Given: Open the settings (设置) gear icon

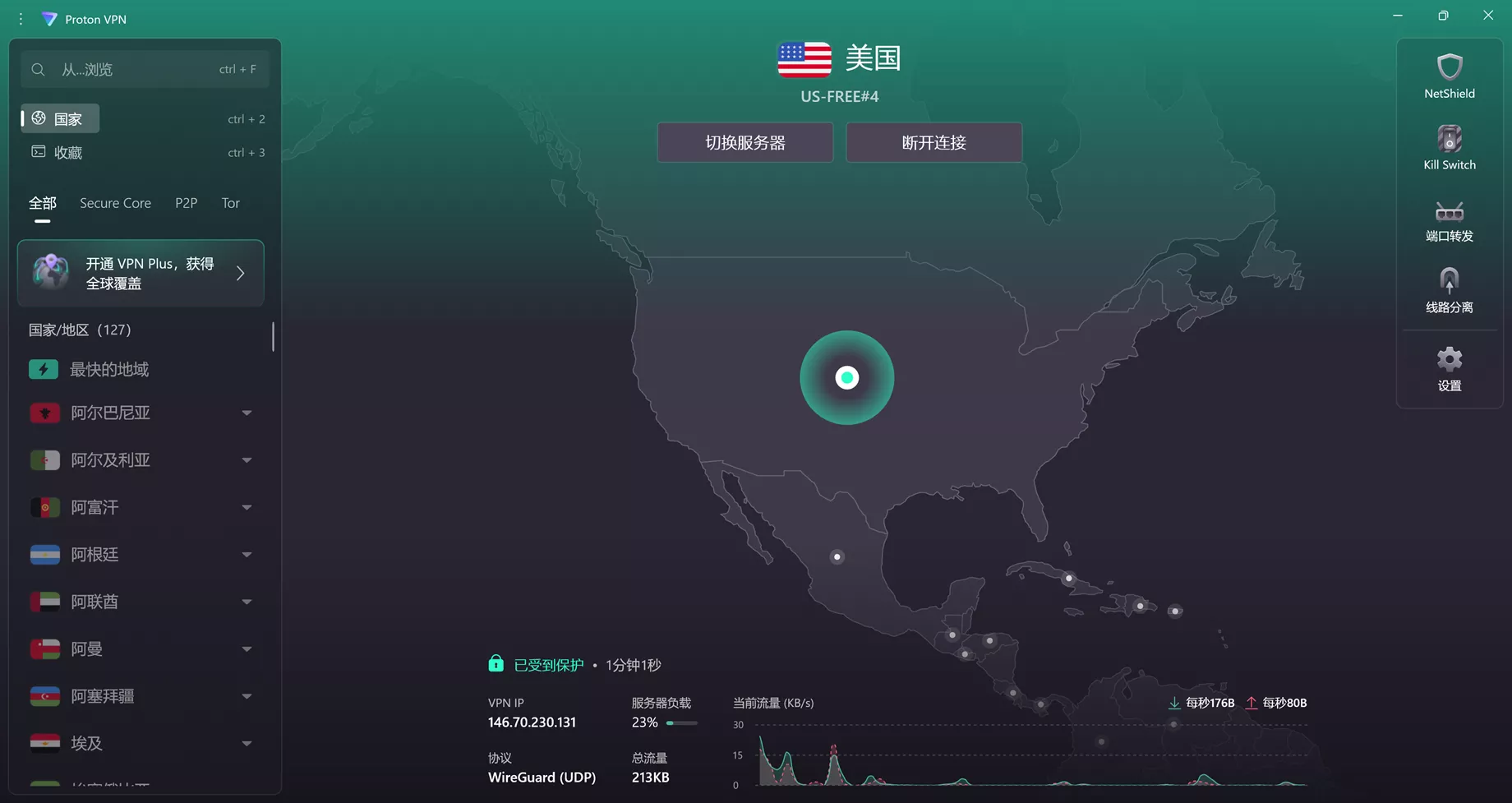Looking at the screenshot, I should point(1449,359).
